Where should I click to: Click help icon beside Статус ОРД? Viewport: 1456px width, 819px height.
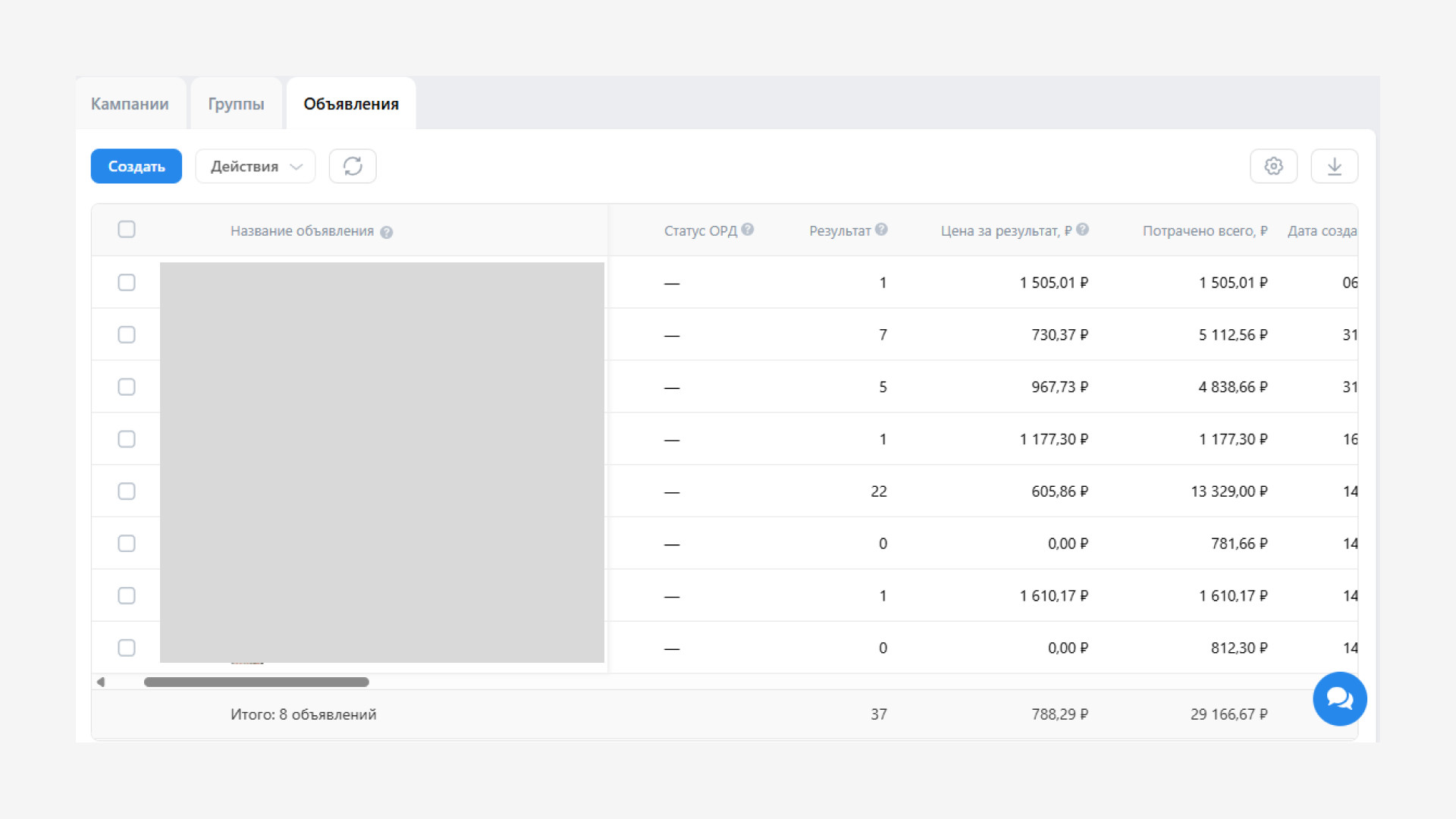(748, 230)
